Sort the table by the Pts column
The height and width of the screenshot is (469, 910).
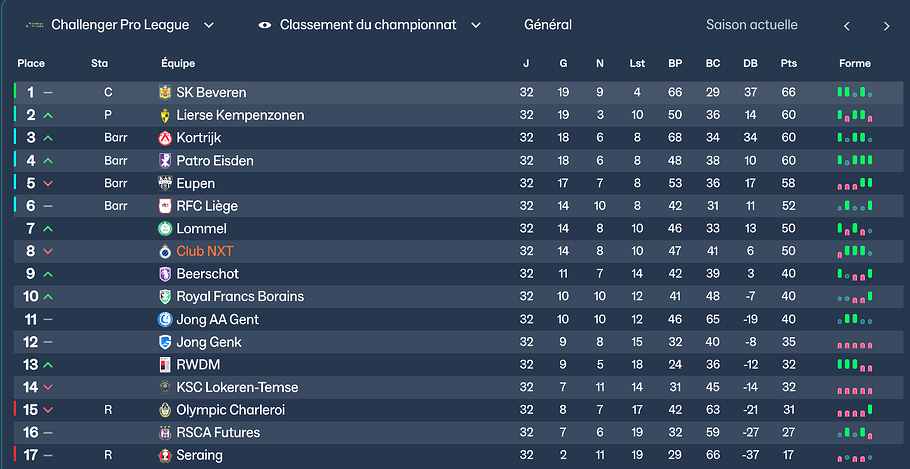(789, 64)
